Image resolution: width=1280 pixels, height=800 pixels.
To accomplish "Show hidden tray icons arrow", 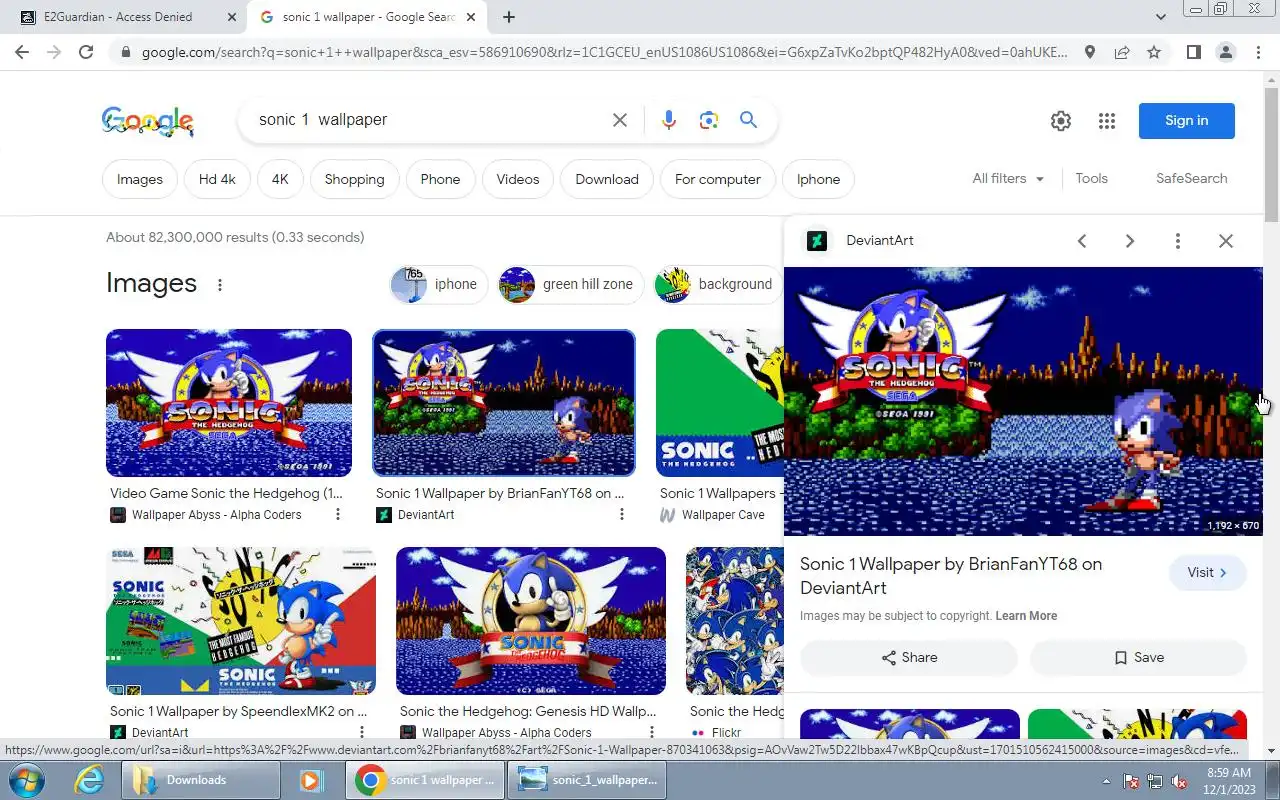I will (x=1106, y=781).
